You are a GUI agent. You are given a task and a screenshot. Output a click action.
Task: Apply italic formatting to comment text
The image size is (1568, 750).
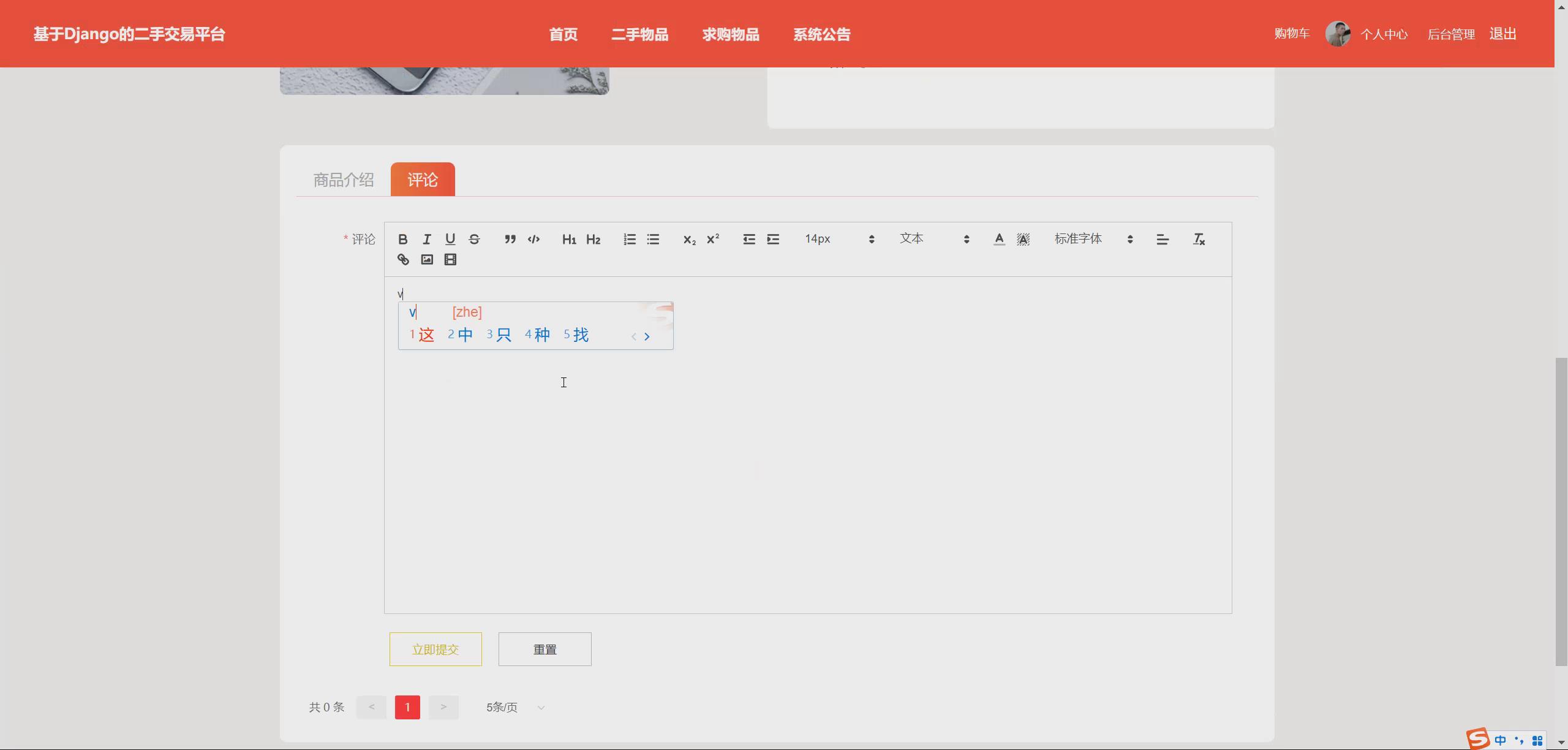426,239
